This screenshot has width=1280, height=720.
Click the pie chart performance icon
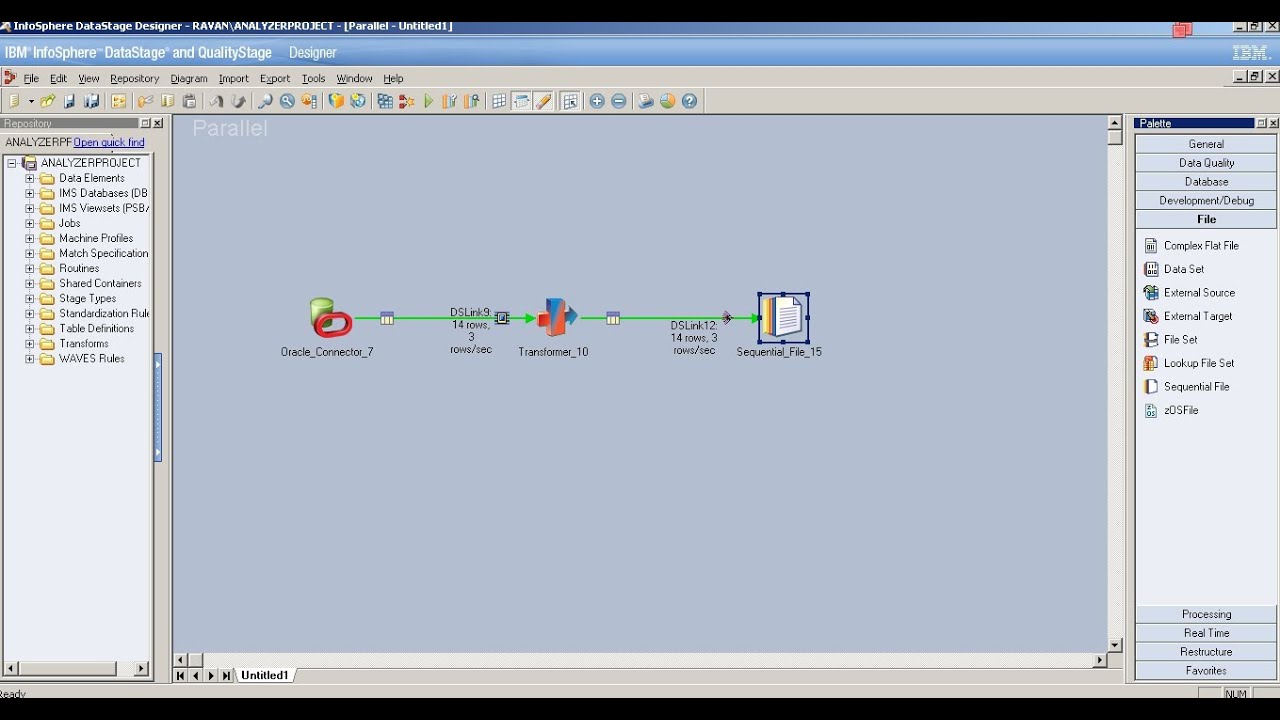click(668, 101)
